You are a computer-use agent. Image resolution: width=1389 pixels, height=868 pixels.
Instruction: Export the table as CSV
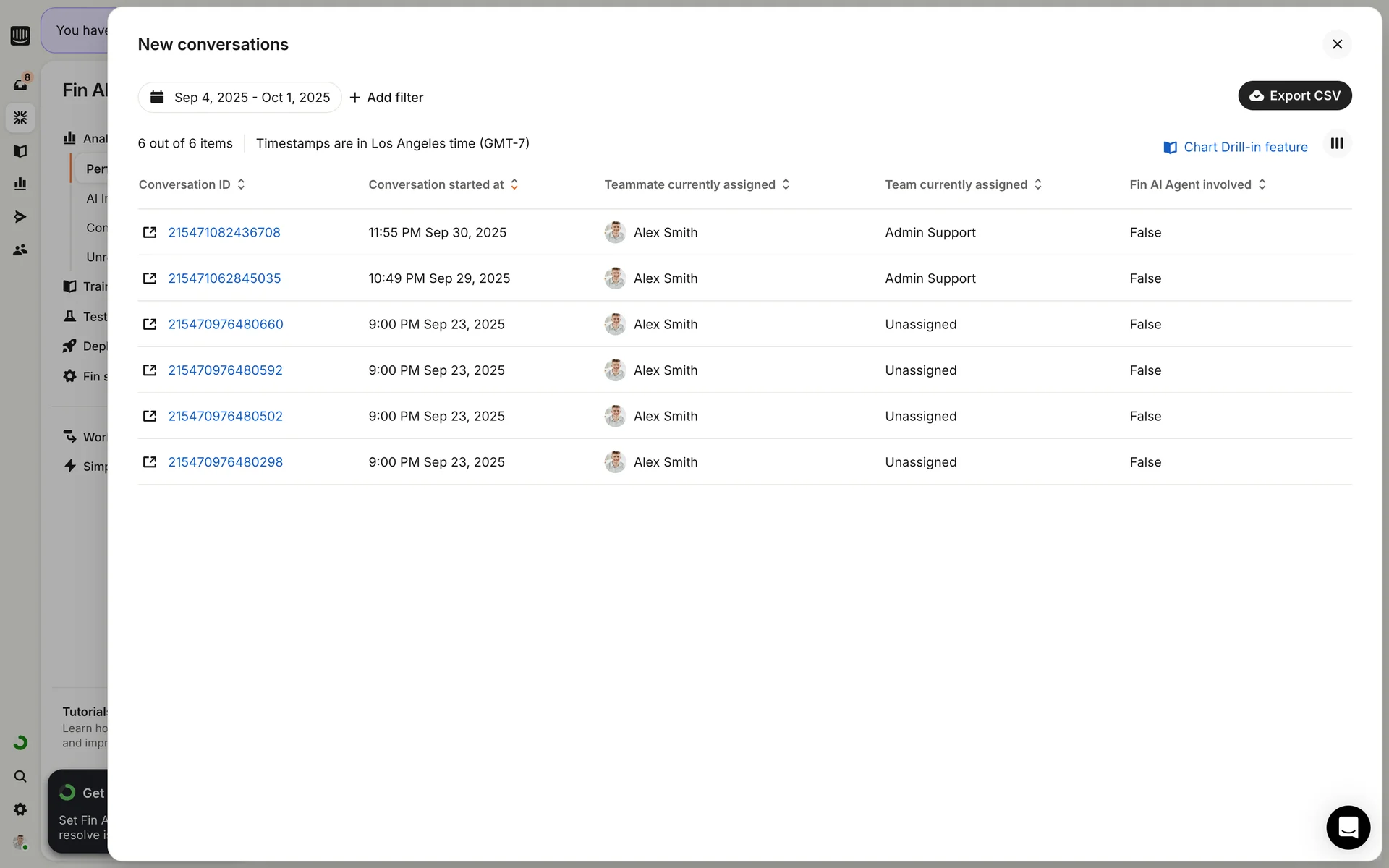pos(1294,95)
